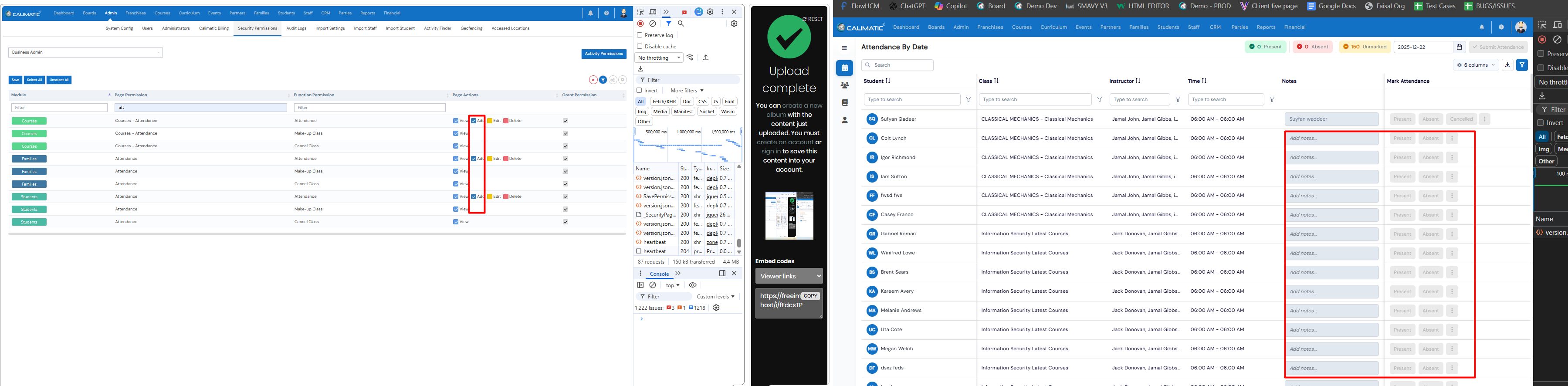1568x386 pixels.
Task: Click network timeline overview graph
Action: coord(688,145)
